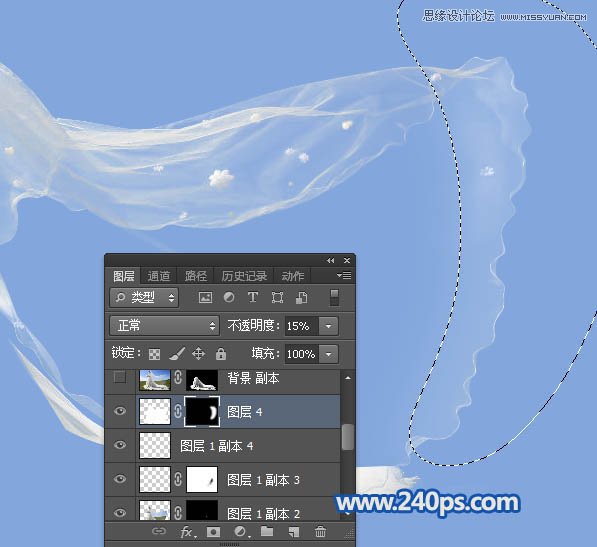Select layer name 图层 1 副本 3

(263, 480)
